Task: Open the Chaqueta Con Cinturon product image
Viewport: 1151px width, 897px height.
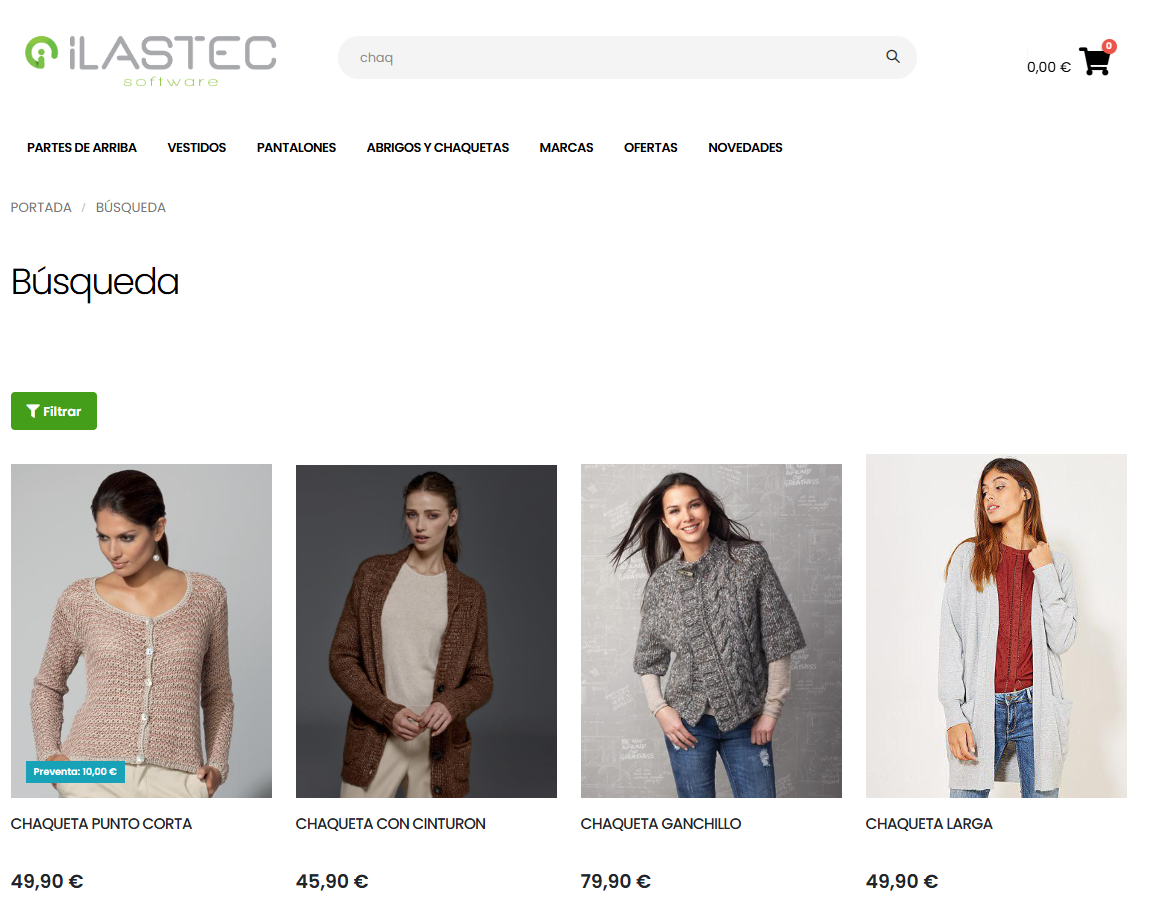Action: click(426, 631)
